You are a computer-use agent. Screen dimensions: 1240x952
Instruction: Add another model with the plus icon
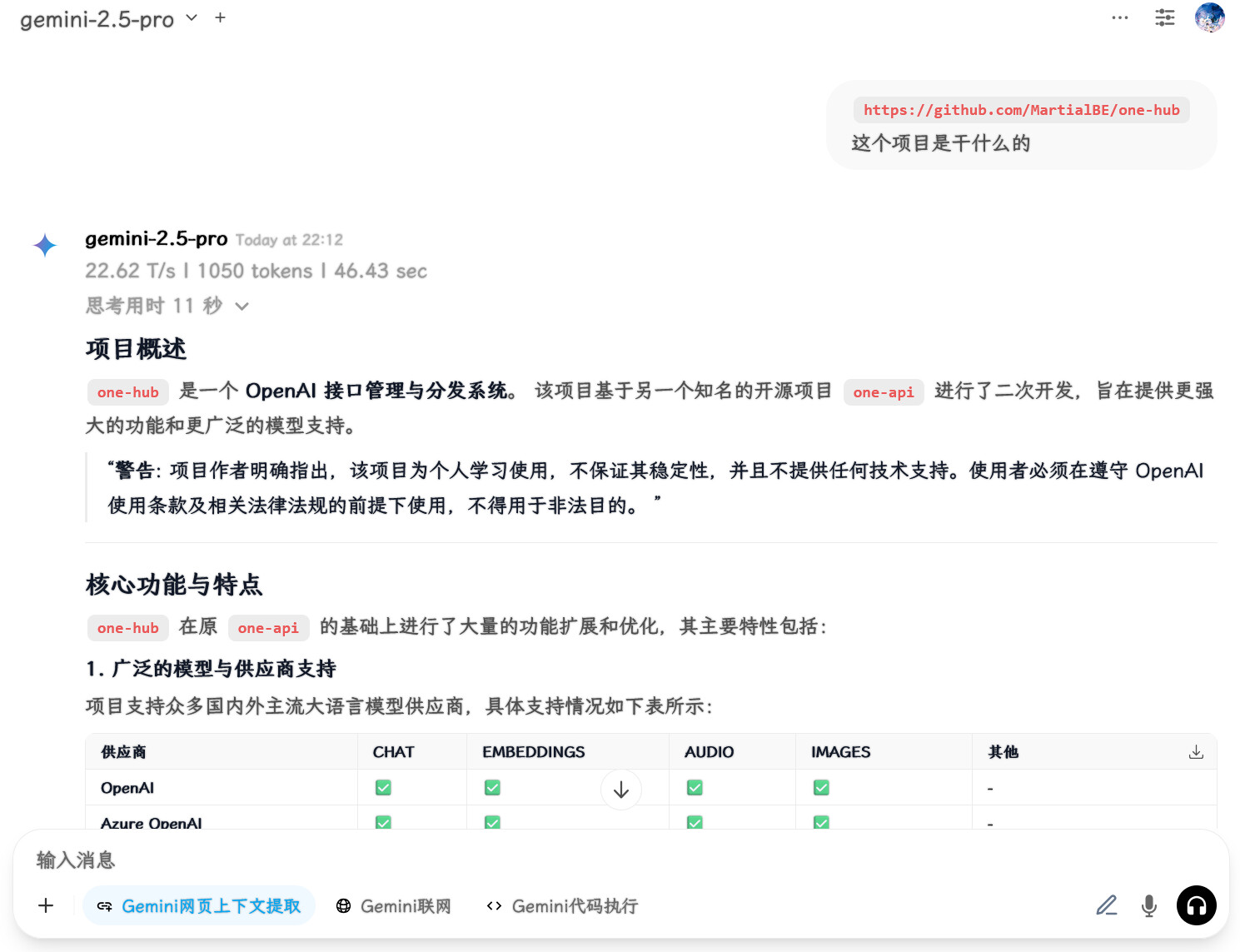(x=220, y=17)
